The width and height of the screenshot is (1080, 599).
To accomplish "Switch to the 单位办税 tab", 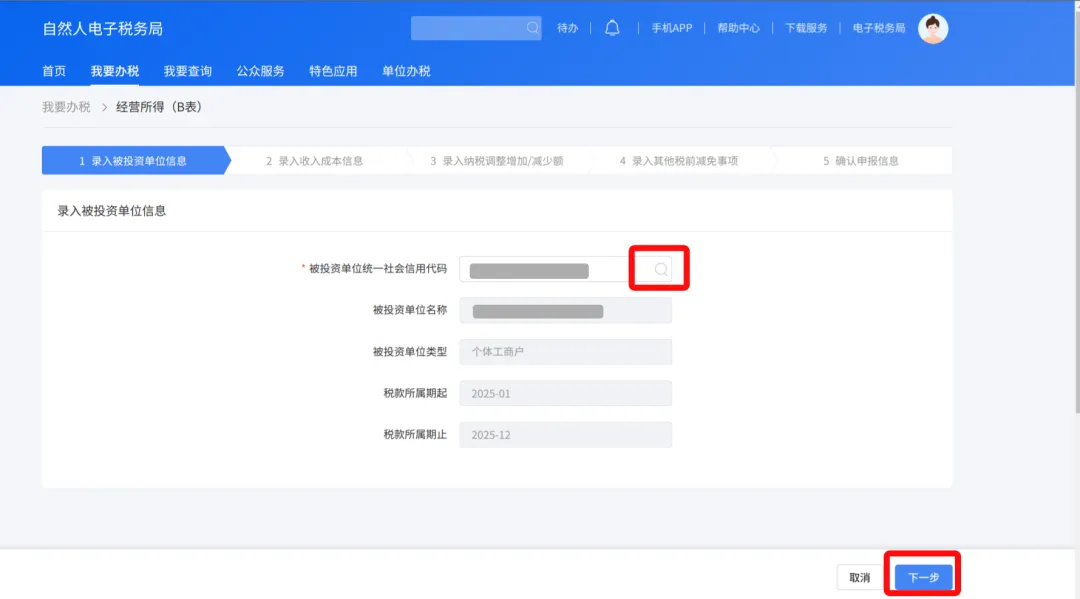I will (x=404, y=70).
